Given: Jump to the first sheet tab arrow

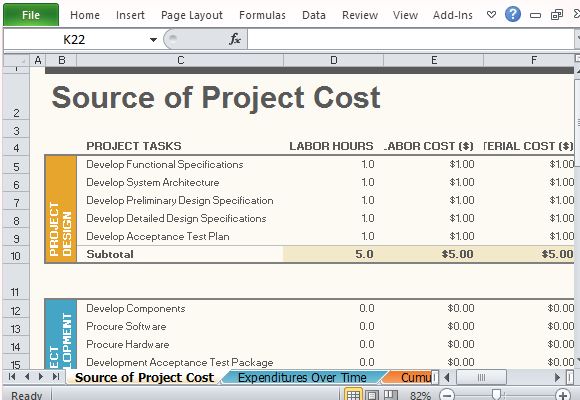Looking at the screenshot, I should click(12, 377).
